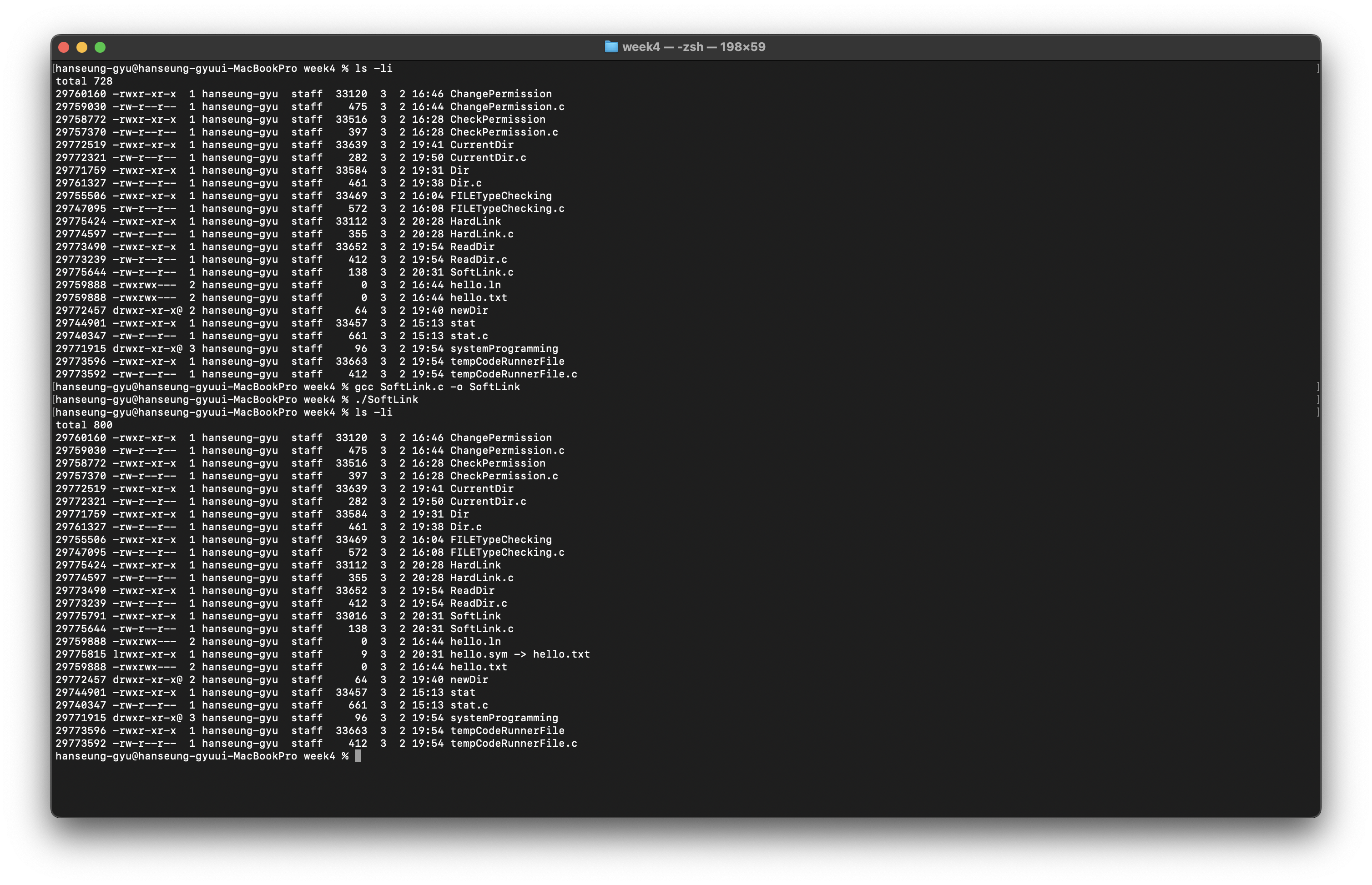Click "ls -li" command just above total 728
This screenshot has width=1372, height=885.
pos(373,68)
